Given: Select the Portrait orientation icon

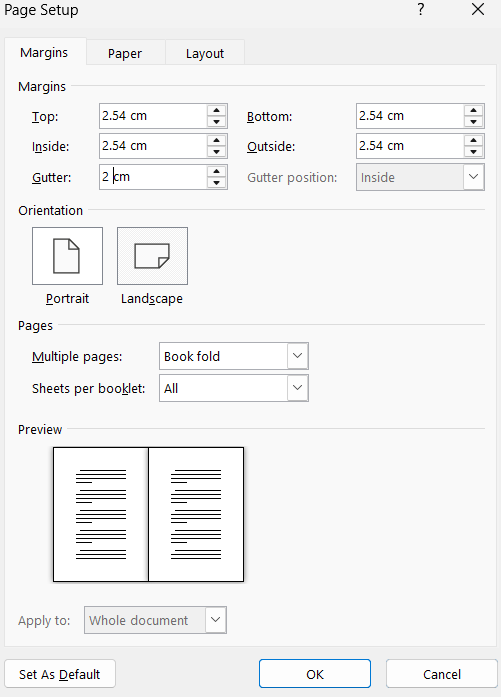Looking at the screenshot, I should pyautogui.click(x=67, y=256).
